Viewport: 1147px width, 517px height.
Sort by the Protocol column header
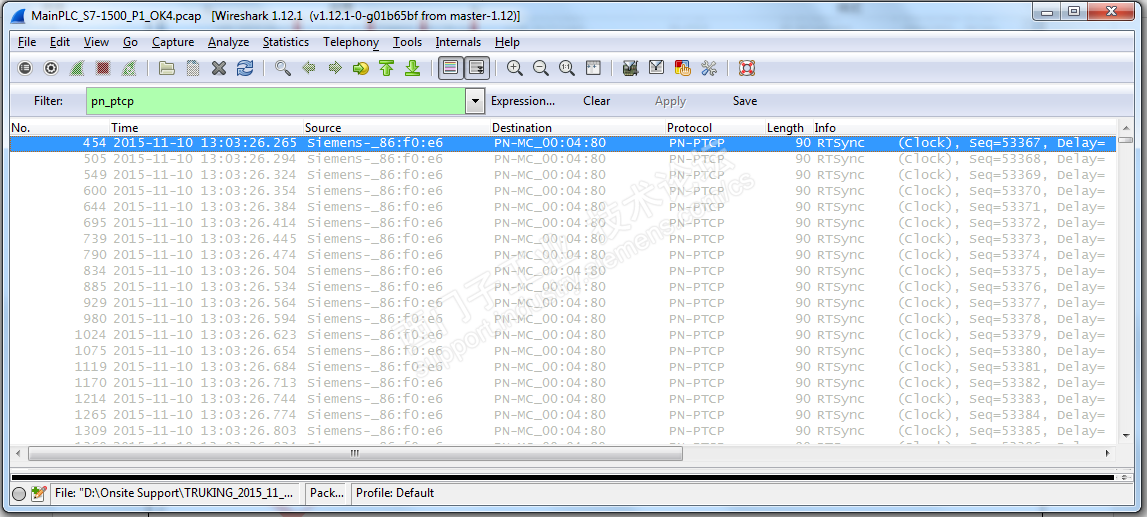pos(715,128)
